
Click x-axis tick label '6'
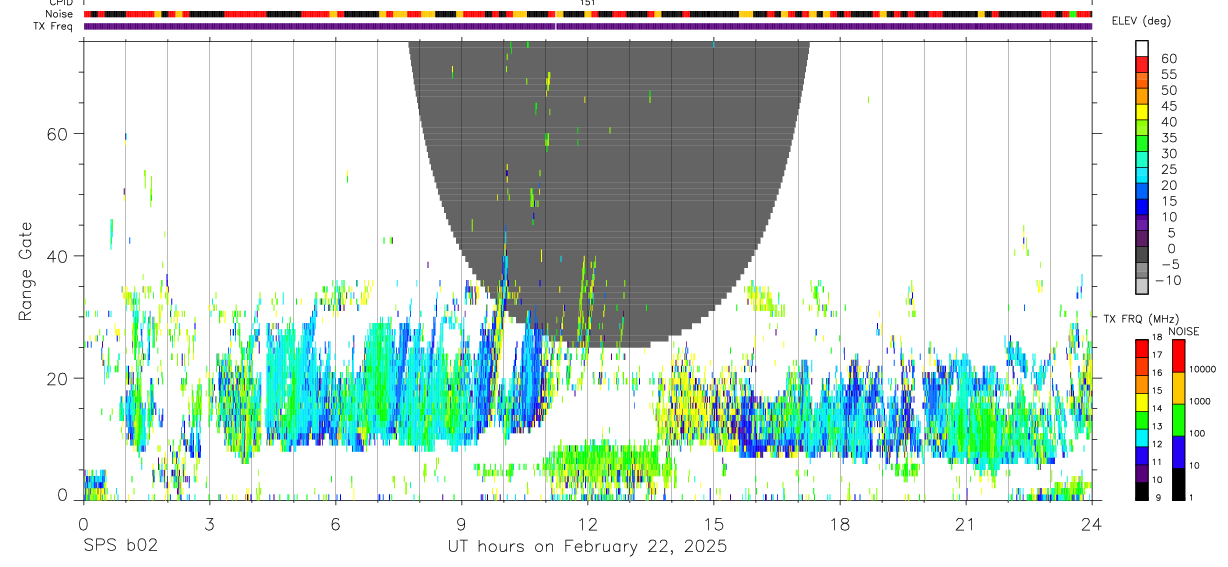click(x=335, y=524)
